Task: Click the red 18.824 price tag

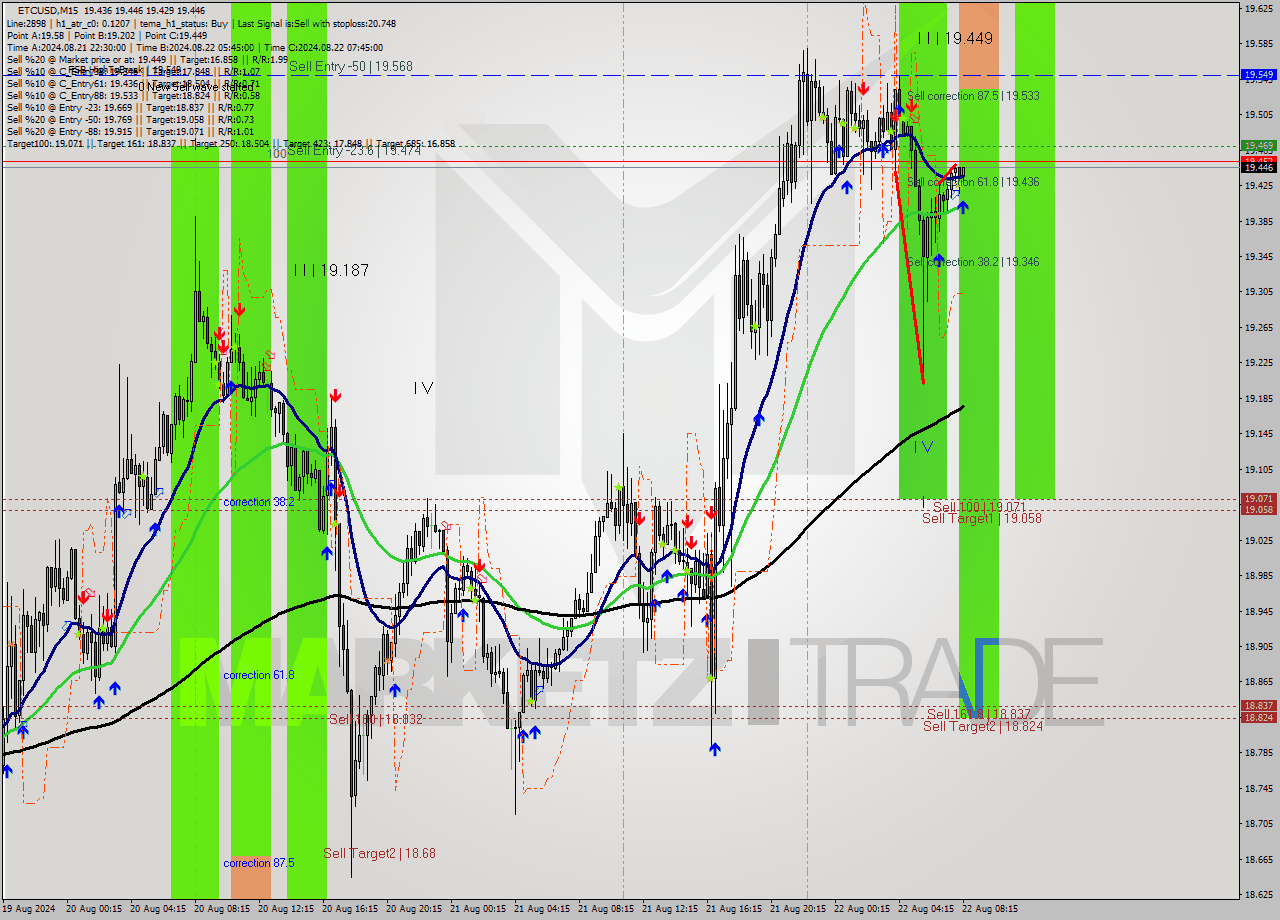Action: (1258, 717)
